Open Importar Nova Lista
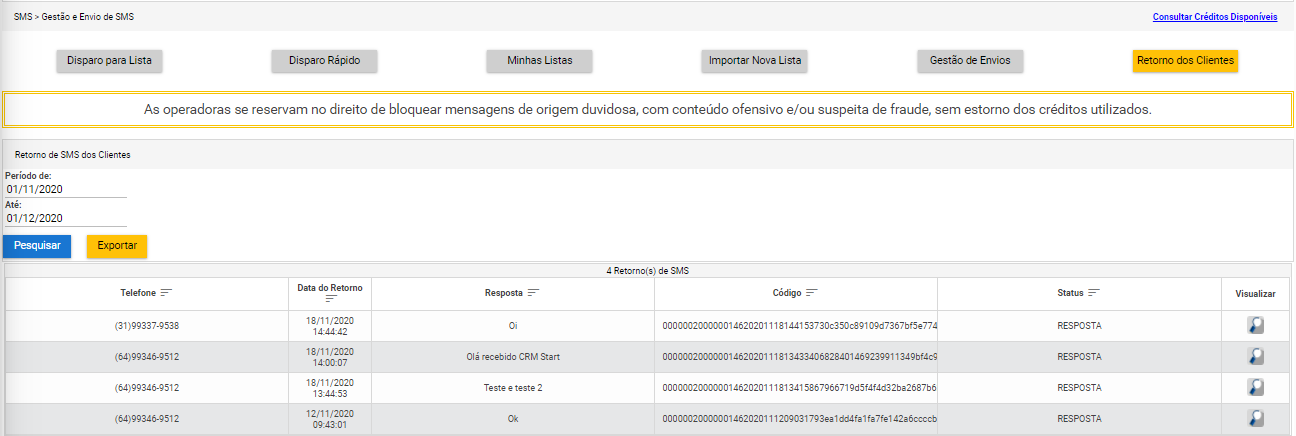1296x436 pixels. click(755, 60)
